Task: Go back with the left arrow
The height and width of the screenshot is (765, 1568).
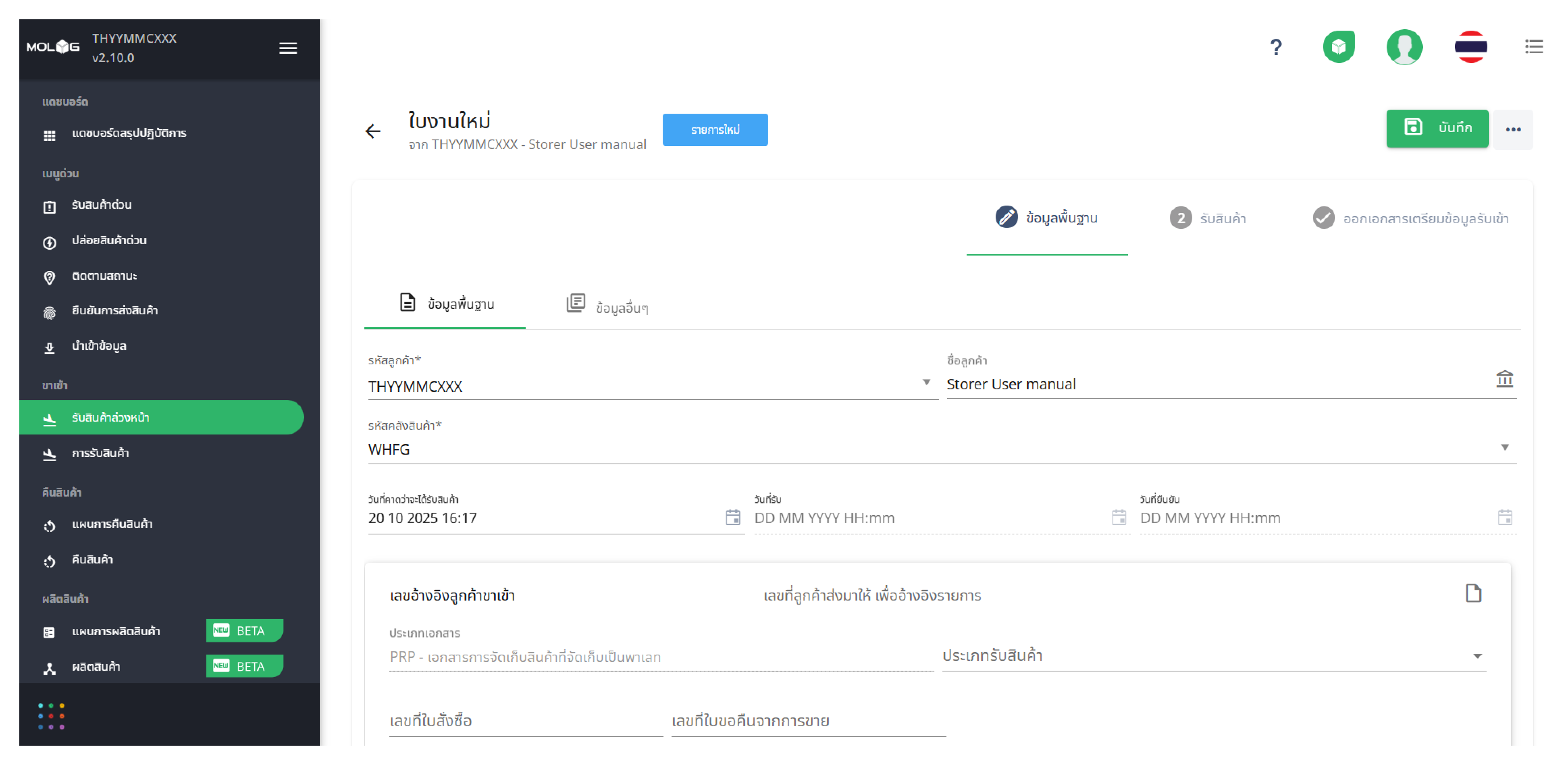Action: [372, 131]
